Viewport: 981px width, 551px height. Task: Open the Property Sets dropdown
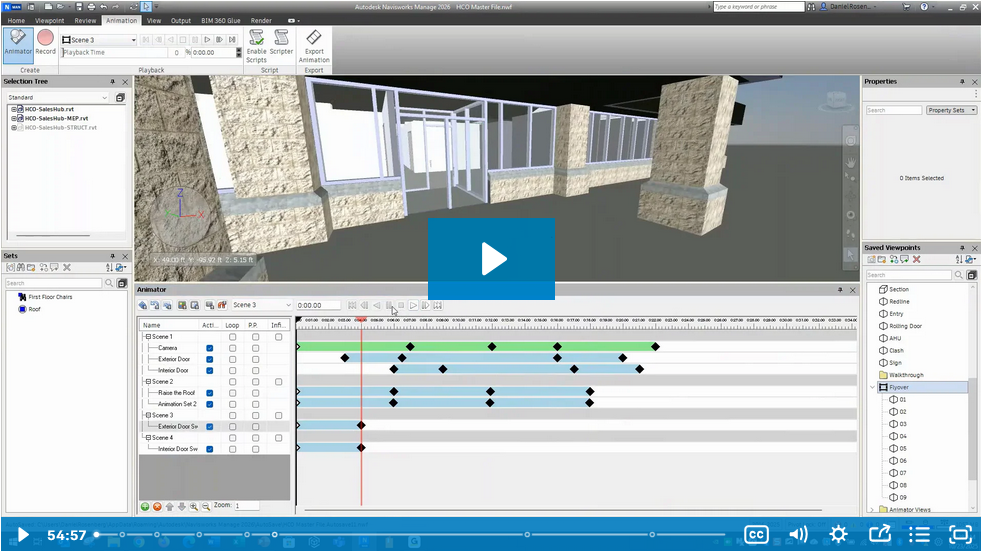(951, 110)
